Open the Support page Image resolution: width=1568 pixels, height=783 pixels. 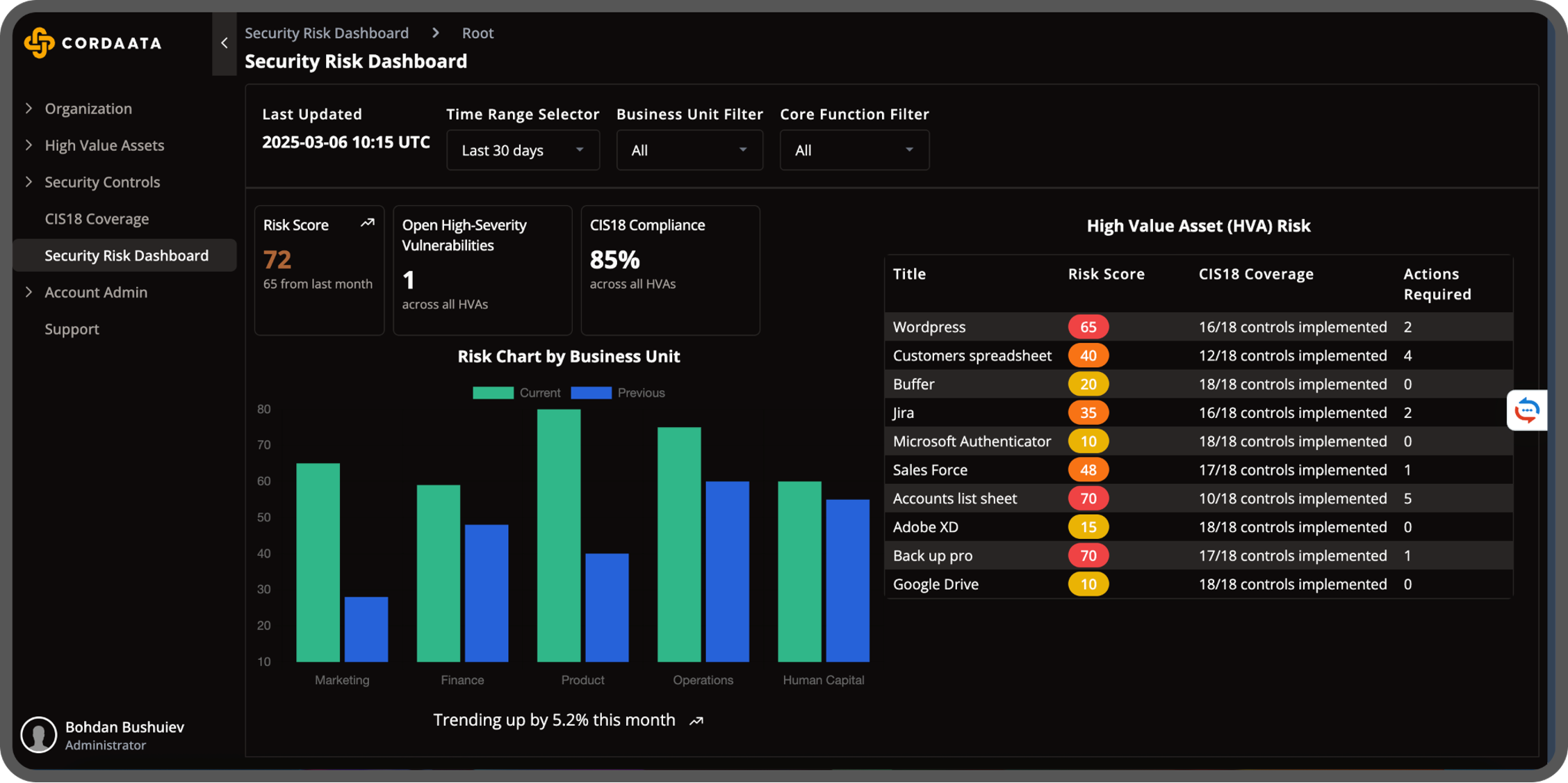pyautogui.click(x=72, y=328)
